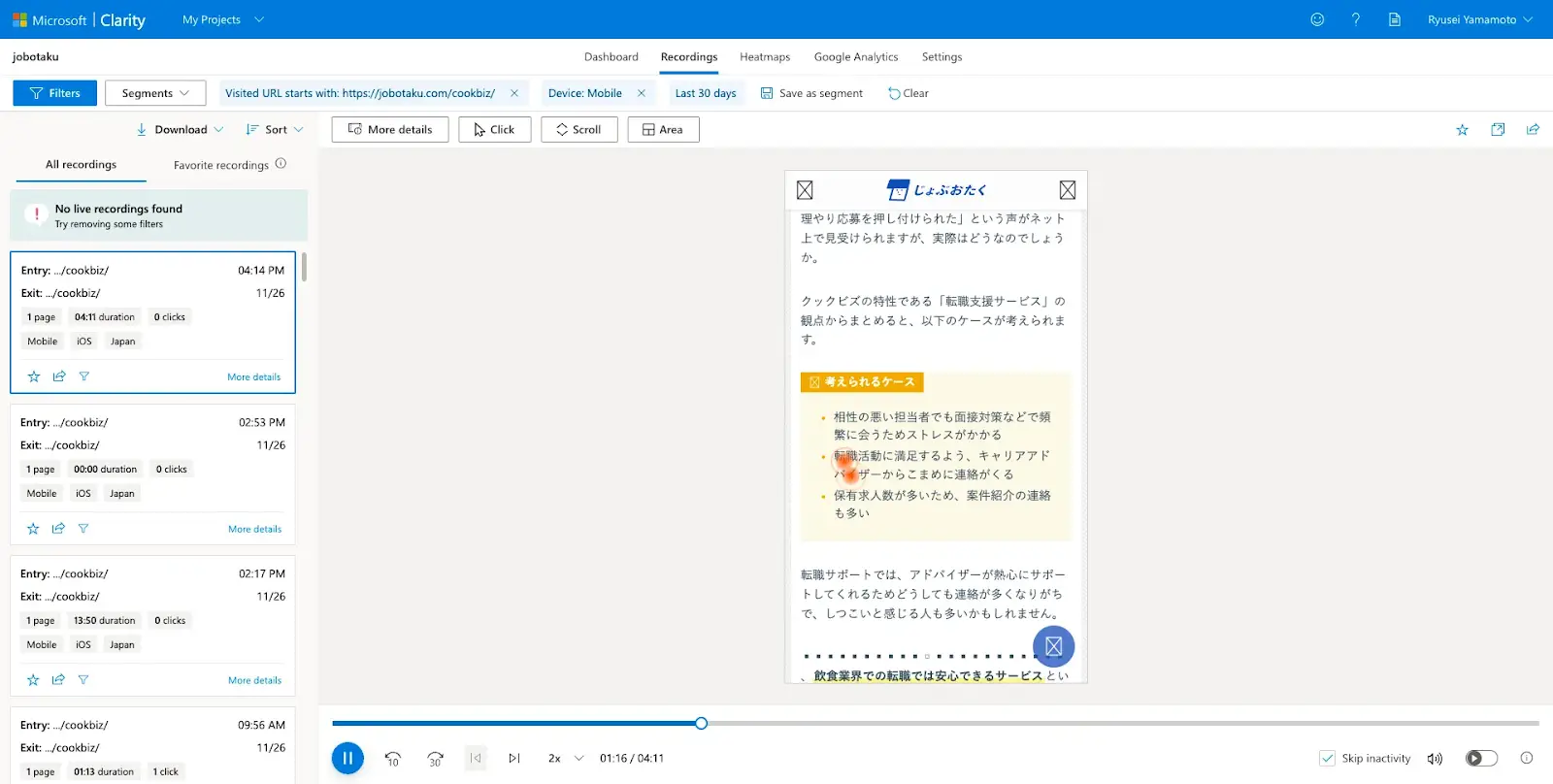
Task: Skip forward 30 seconds
Action: [x=435, y=758]
